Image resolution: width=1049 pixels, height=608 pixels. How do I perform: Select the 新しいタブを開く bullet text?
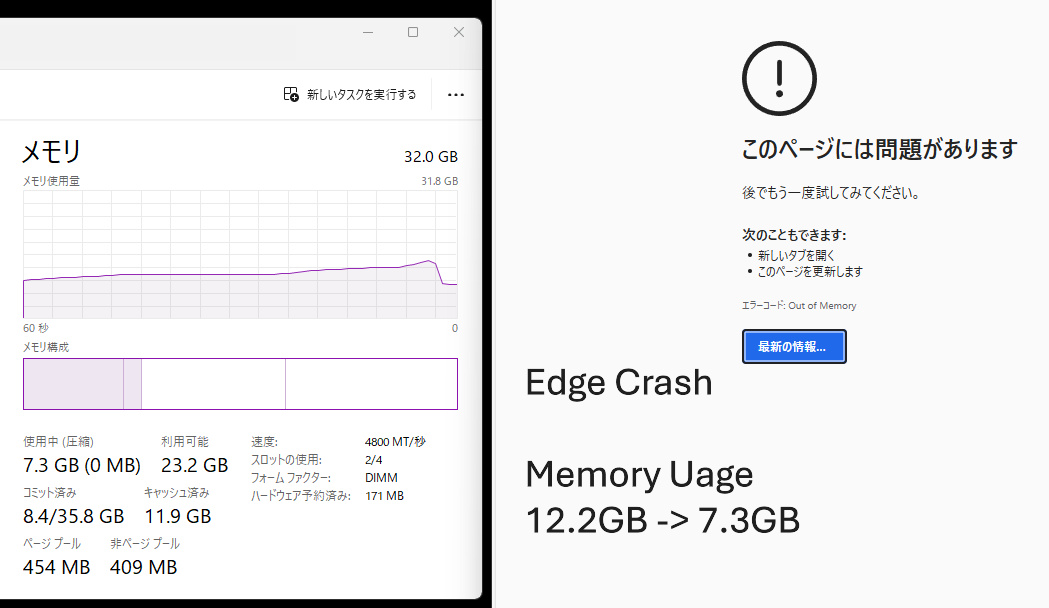[x=795, y=255]
